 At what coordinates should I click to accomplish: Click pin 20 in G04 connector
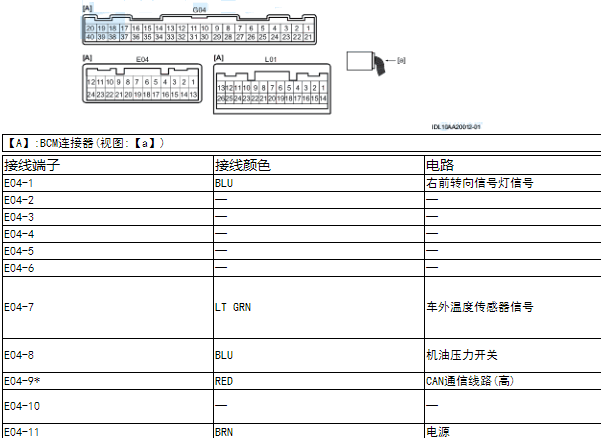point(90,28)
